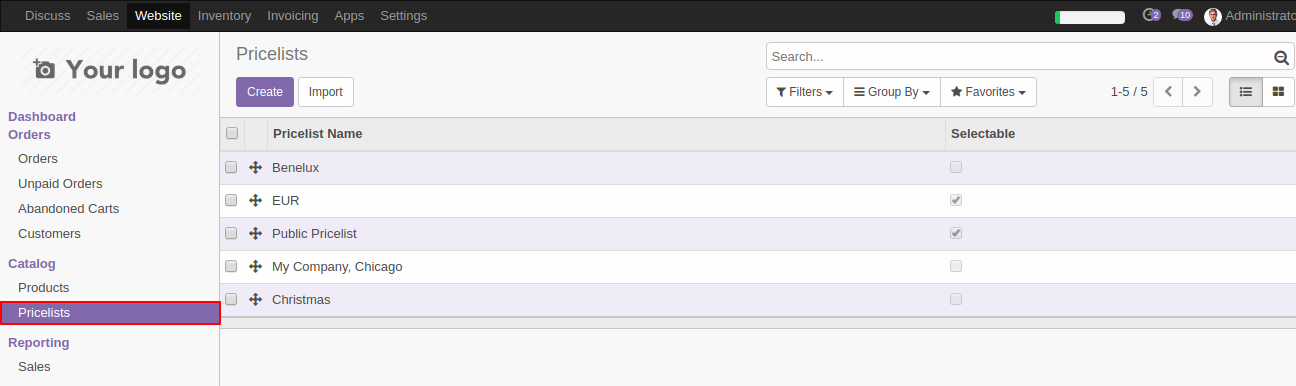
Task: Open the activities clock icon
Action: click(x=1151, y=15)
